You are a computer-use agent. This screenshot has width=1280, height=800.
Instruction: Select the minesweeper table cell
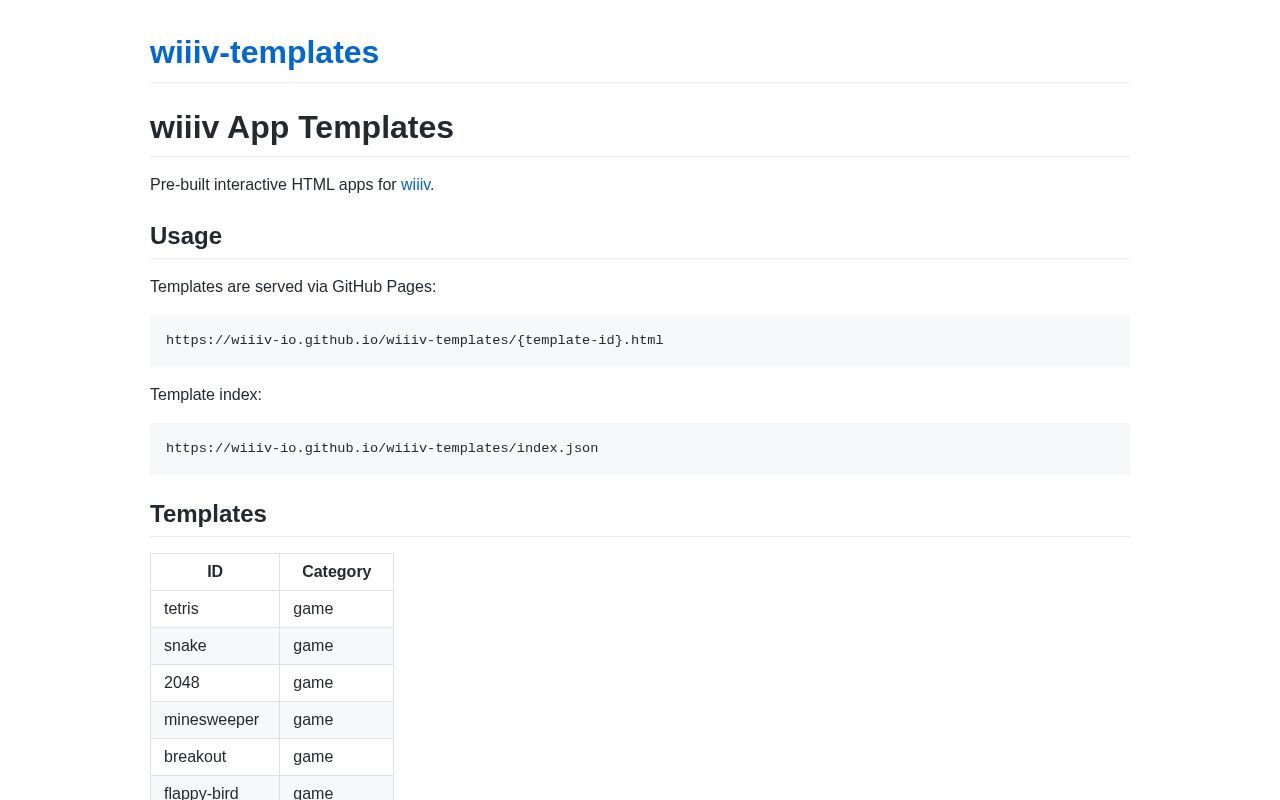pyautogui.click(x=215, y=720)
